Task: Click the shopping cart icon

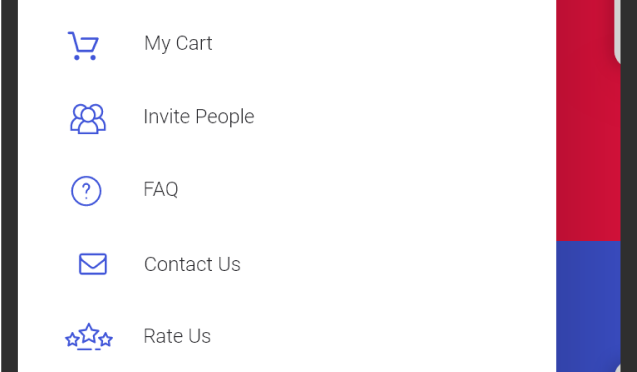Action: click(83, 45)
